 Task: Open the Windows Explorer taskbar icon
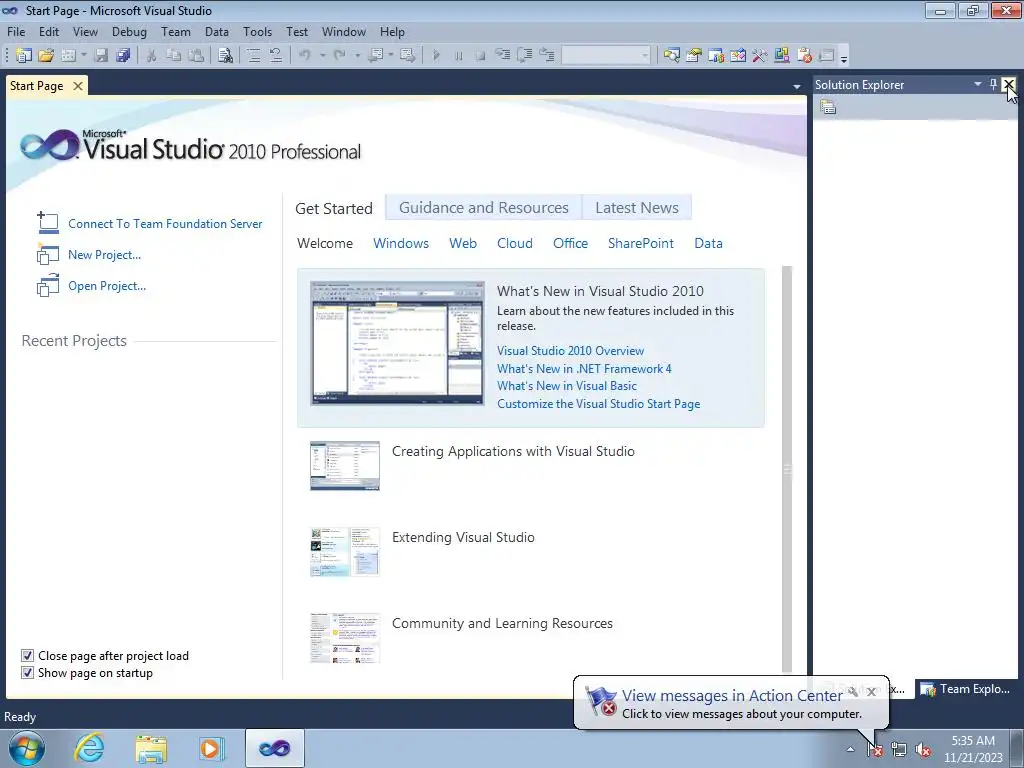point(151,748)
